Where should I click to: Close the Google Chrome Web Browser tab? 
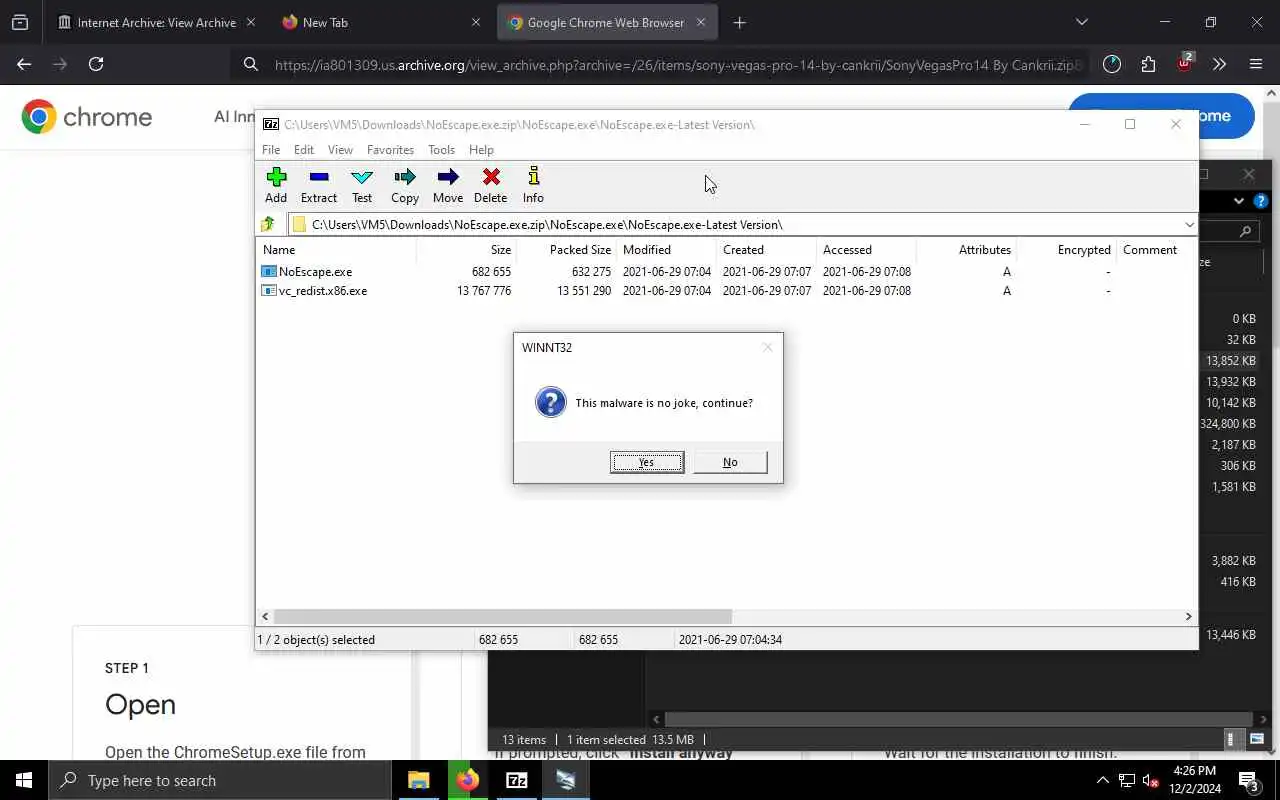click(700, 22)
